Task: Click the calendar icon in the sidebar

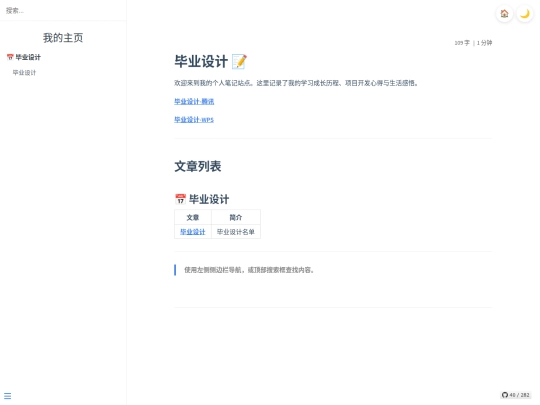Action: pyautogui.click(x=10, y=57)
